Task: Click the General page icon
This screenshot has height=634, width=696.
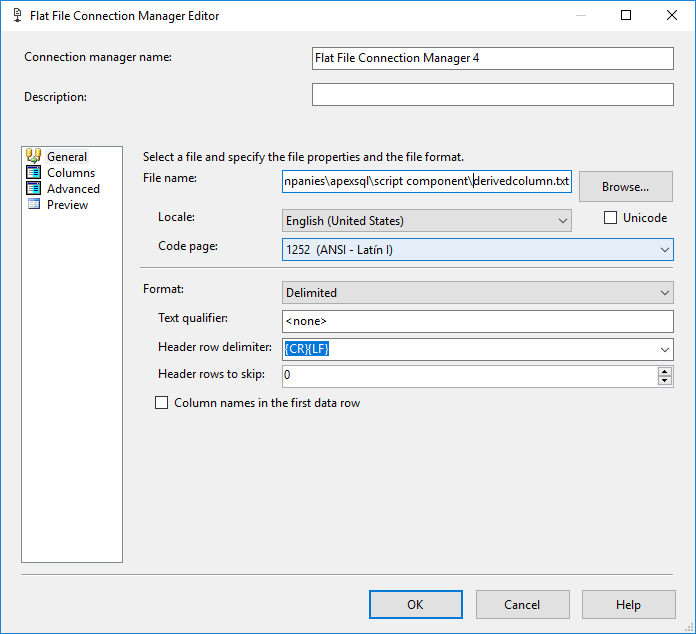Action: click(x=33, y=156)
